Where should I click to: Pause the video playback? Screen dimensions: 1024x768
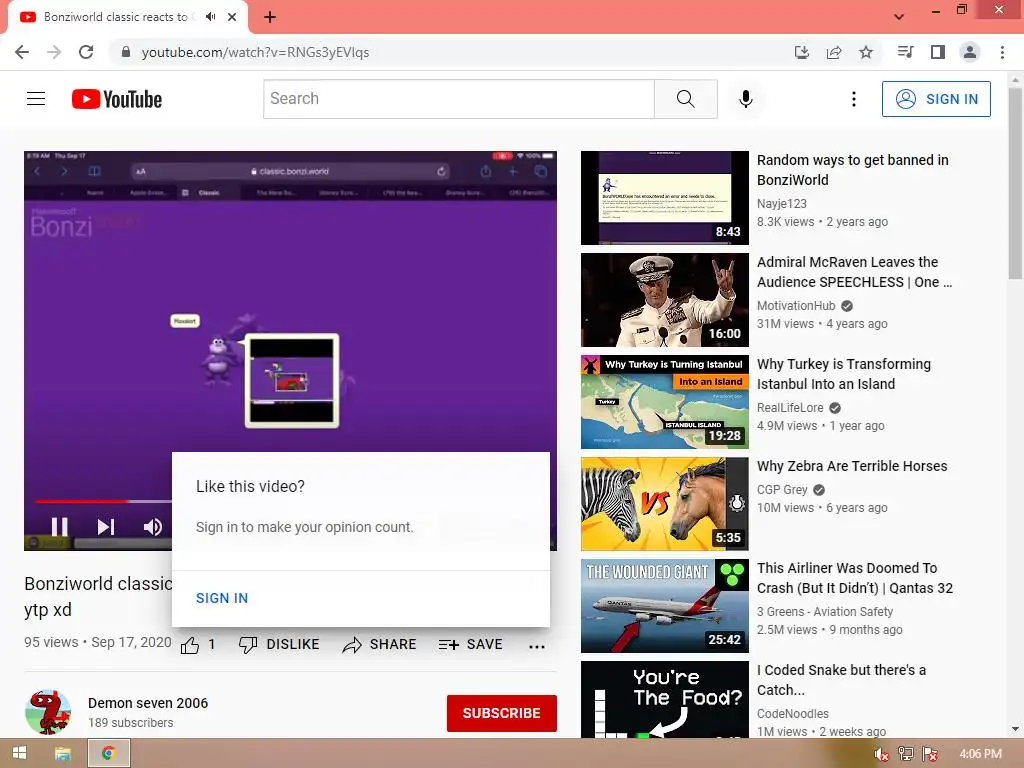(59, 526)
